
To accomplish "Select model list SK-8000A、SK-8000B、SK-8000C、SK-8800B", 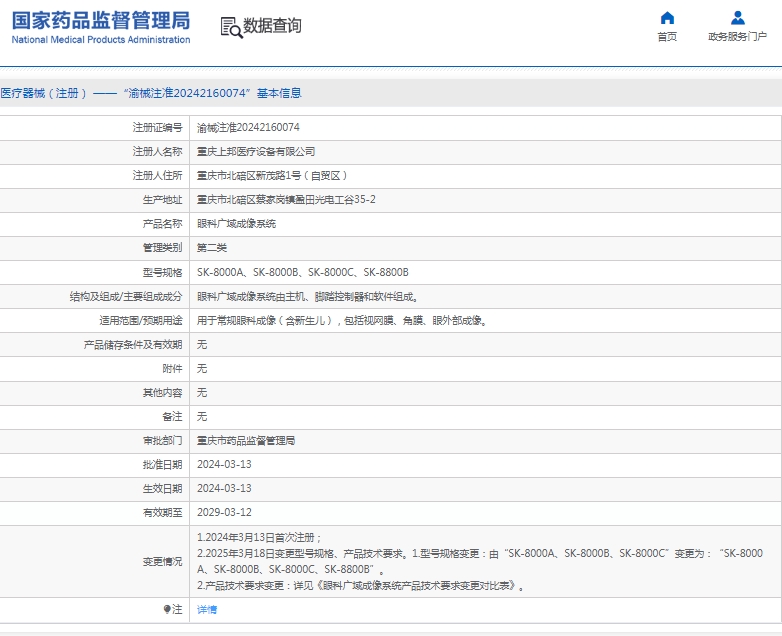I will click(x=303, y=272).
